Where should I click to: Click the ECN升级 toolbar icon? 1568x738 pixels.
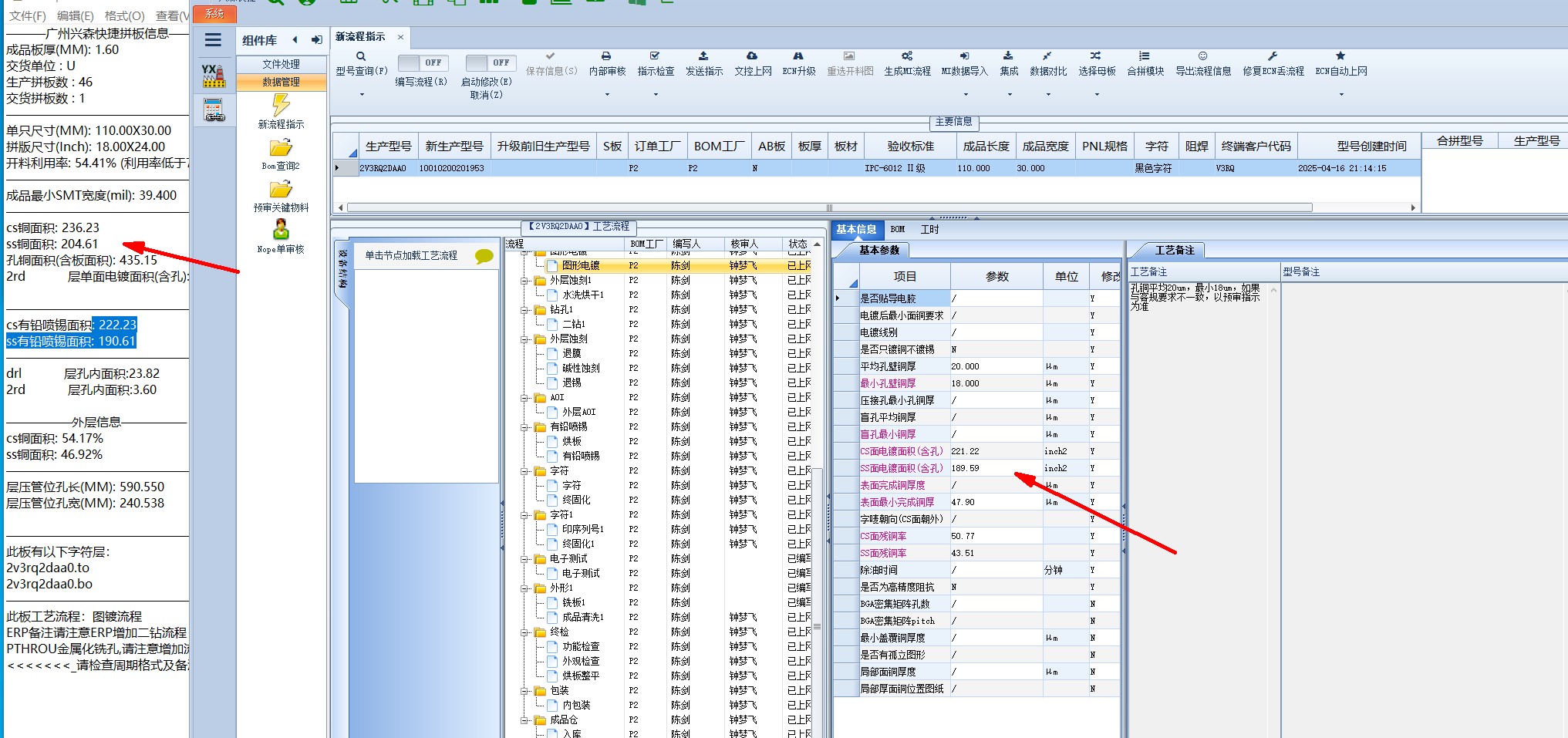[x=798, y=56]
